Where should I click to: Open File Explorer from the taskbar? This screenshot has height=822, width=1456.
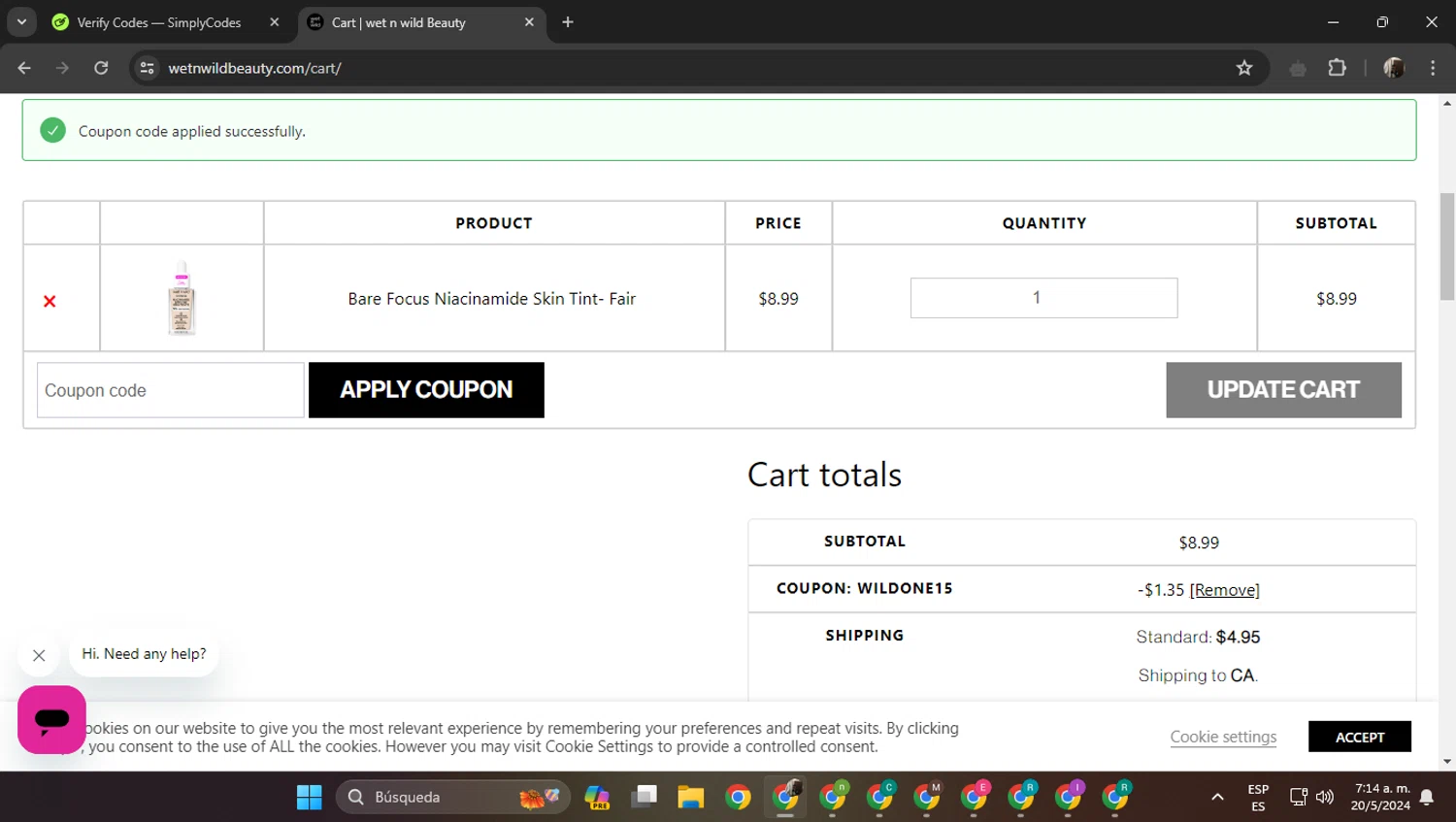click(690, 797)
